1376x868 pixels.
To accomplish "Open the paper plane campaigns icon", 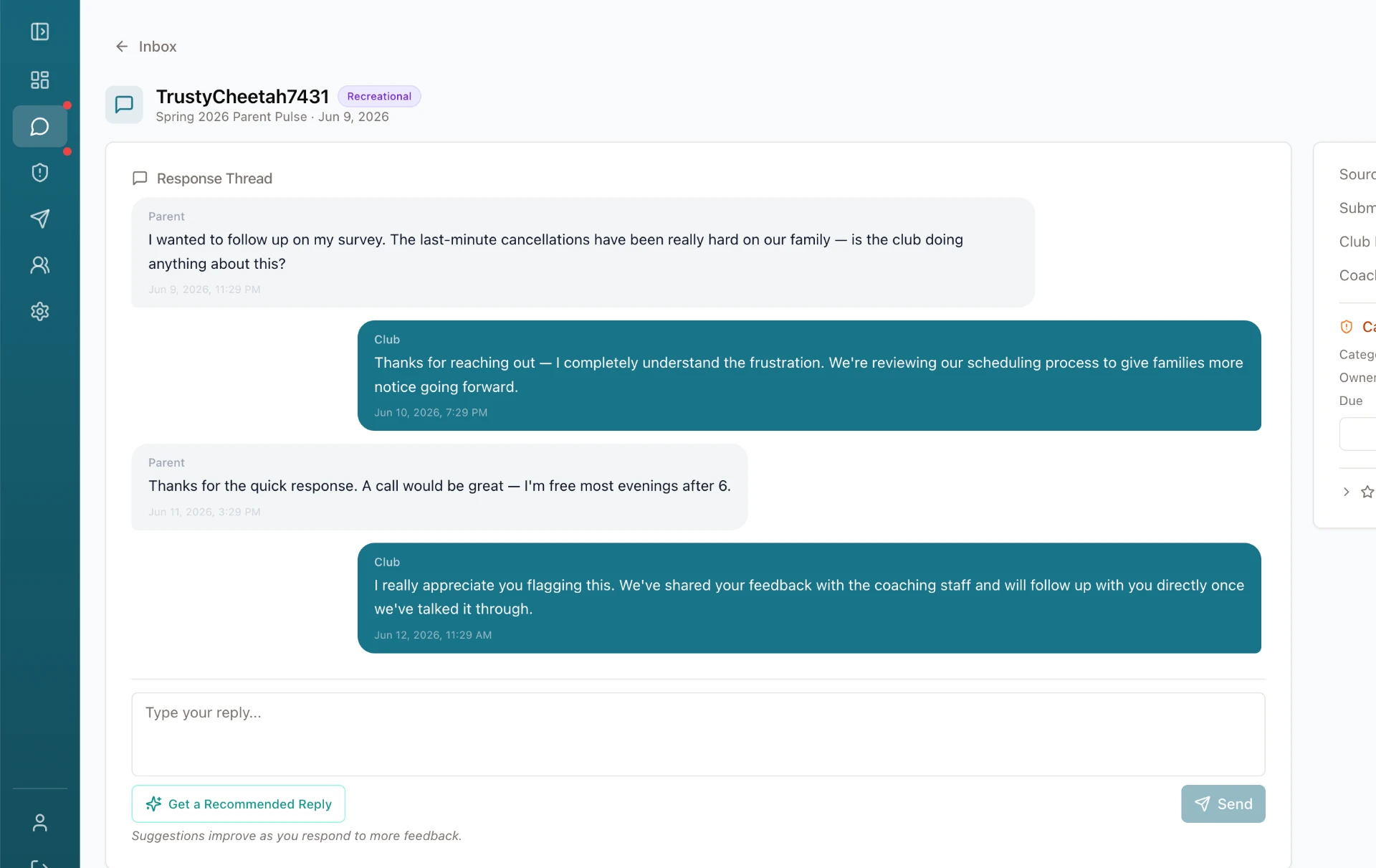I will [x=40, y=219].
